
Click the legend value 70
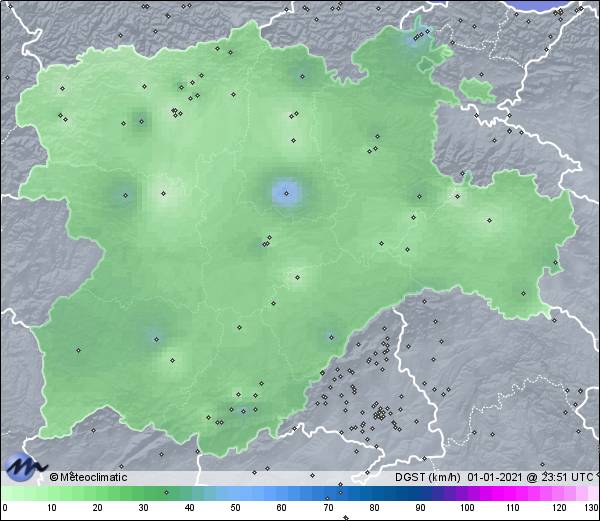coord(328,508)
